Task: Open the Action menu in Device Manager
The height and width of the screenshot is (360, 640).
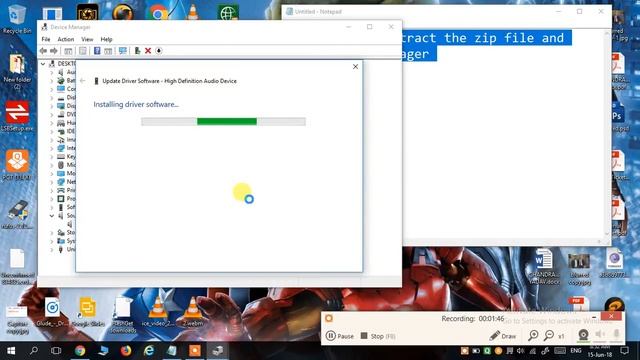Action: tap(65, 39)
